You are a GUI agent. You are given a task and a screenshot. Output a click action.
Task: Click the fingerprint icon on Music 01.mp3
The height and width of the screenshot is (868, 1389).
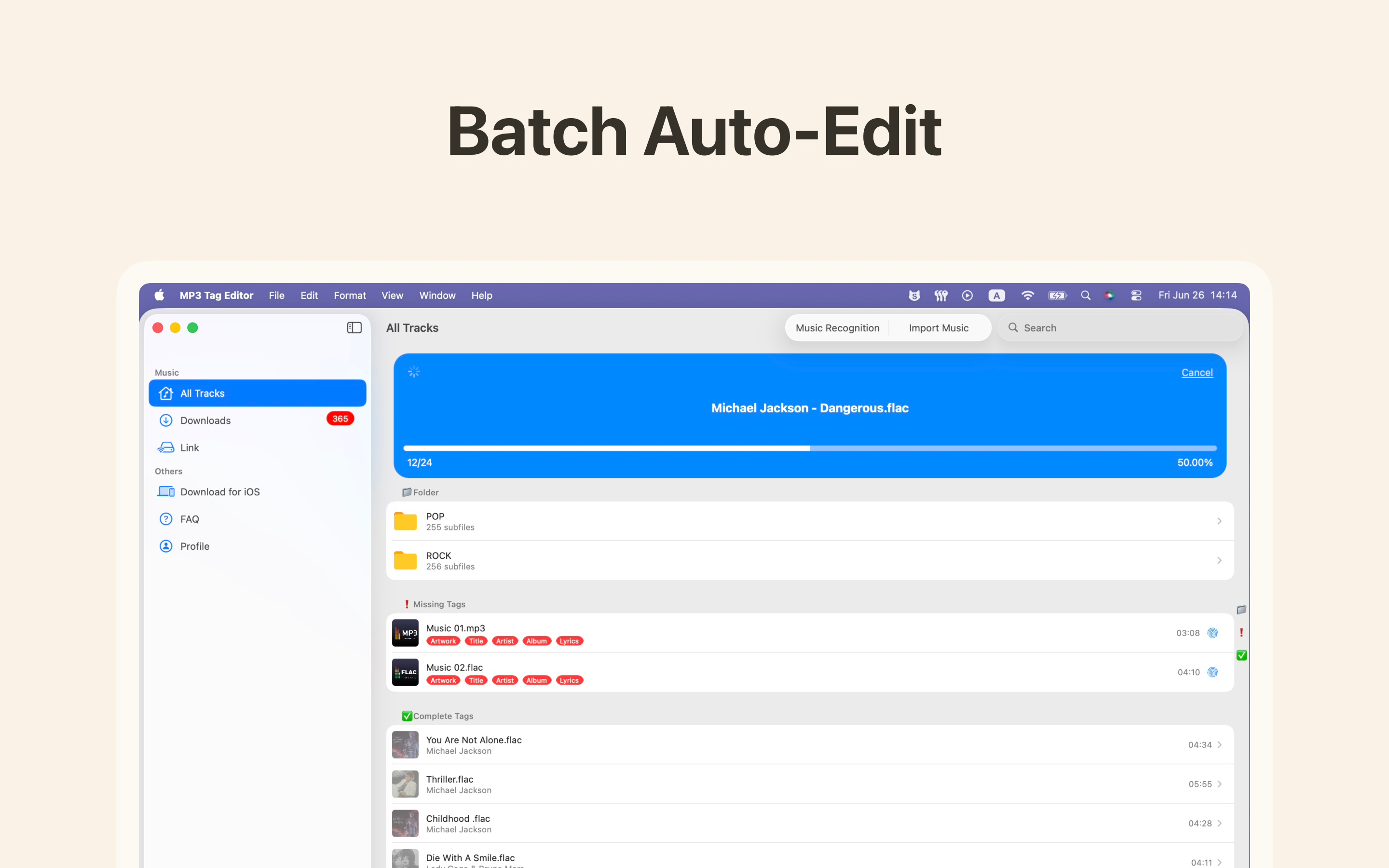click(x=1212, y=633)
